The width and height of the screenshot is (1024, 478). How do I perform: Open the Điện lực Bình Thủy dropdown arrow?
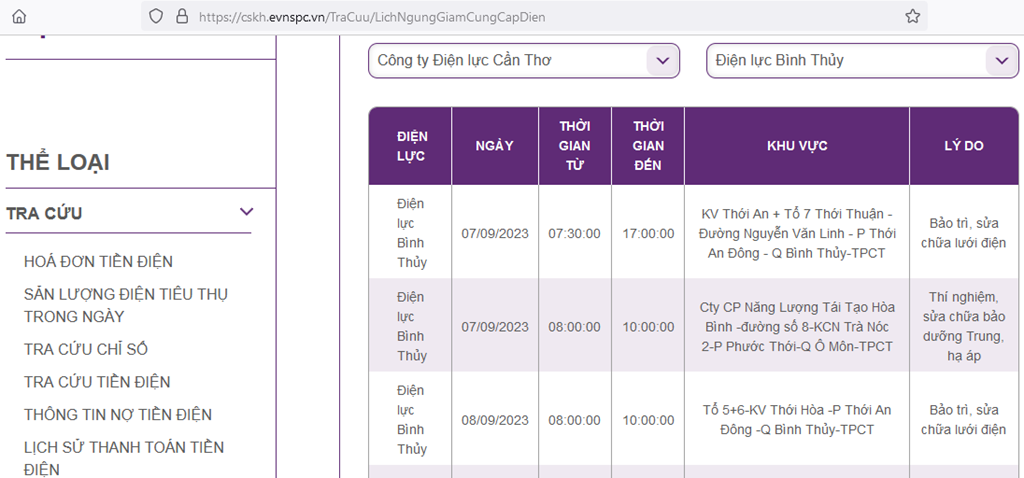click(x=1002, y=61)
